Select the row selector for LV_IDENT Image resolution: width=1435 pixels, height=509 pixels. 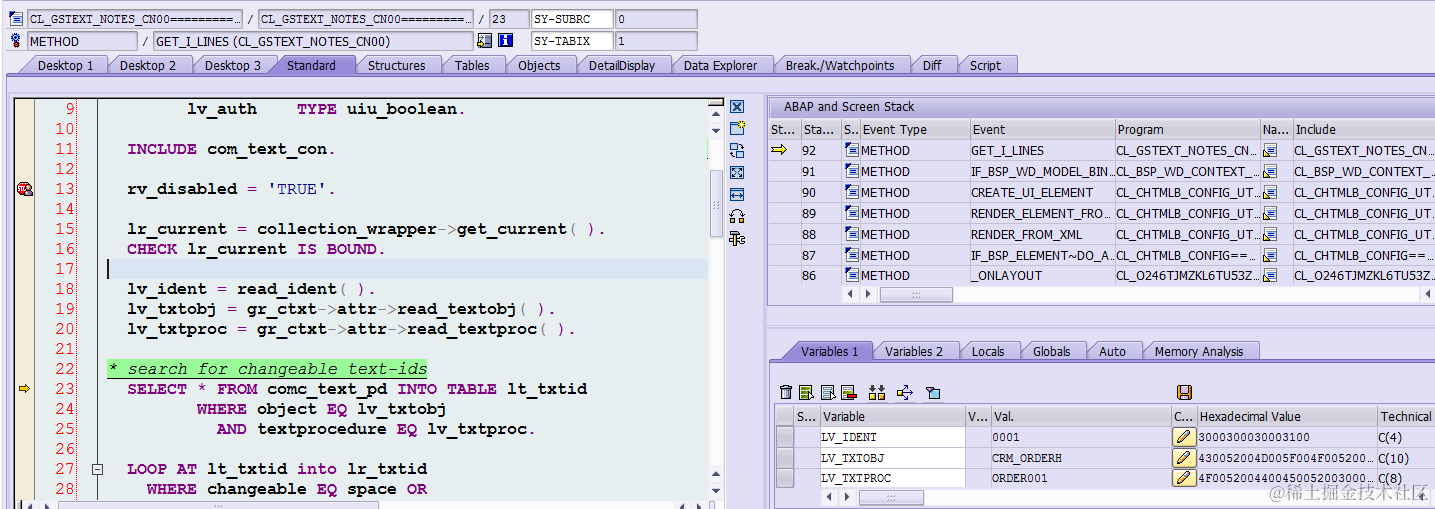(x=785, y=437)
